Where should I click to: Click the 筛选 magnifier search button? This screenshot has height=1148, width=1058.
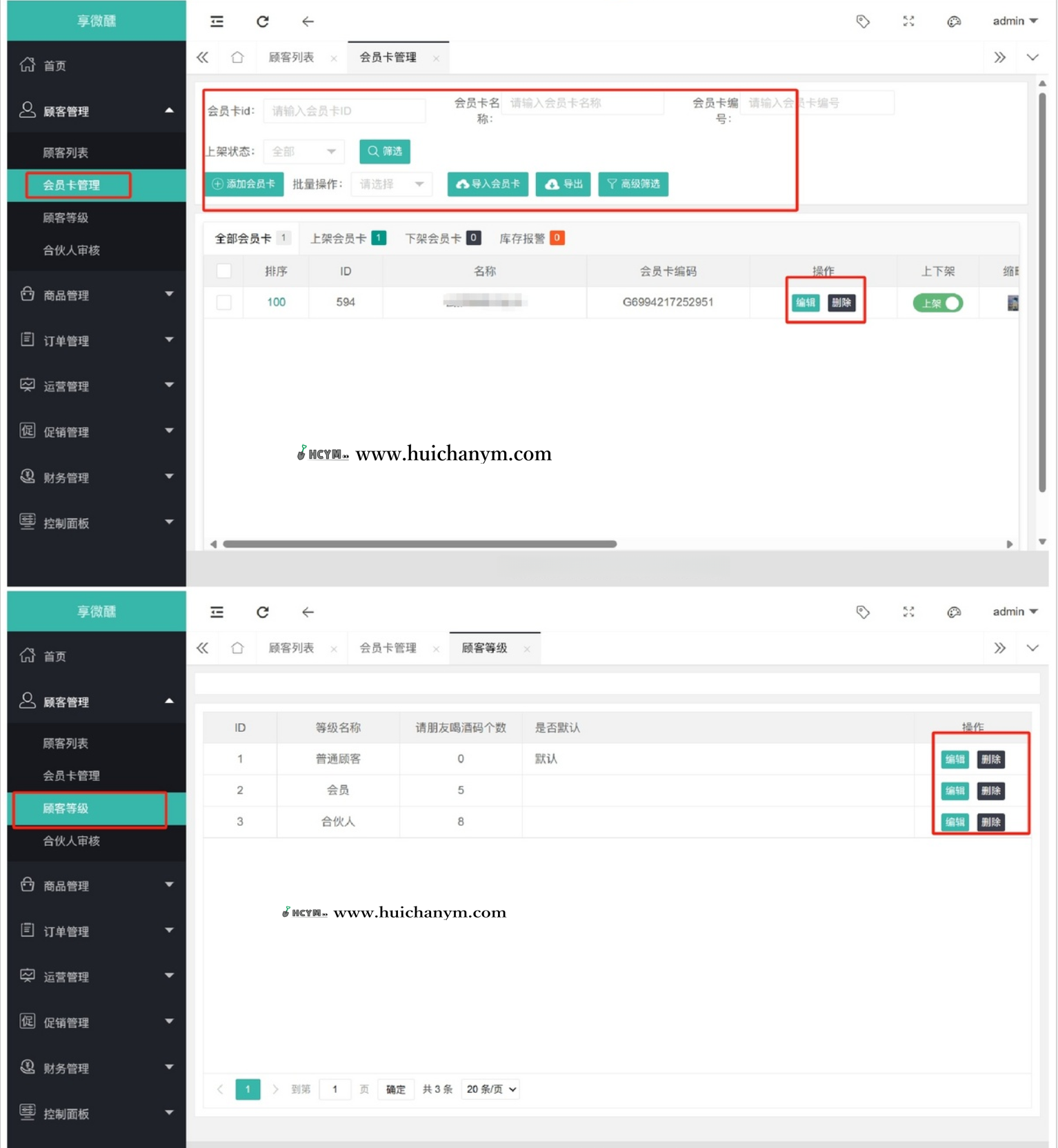pos(384,151)
